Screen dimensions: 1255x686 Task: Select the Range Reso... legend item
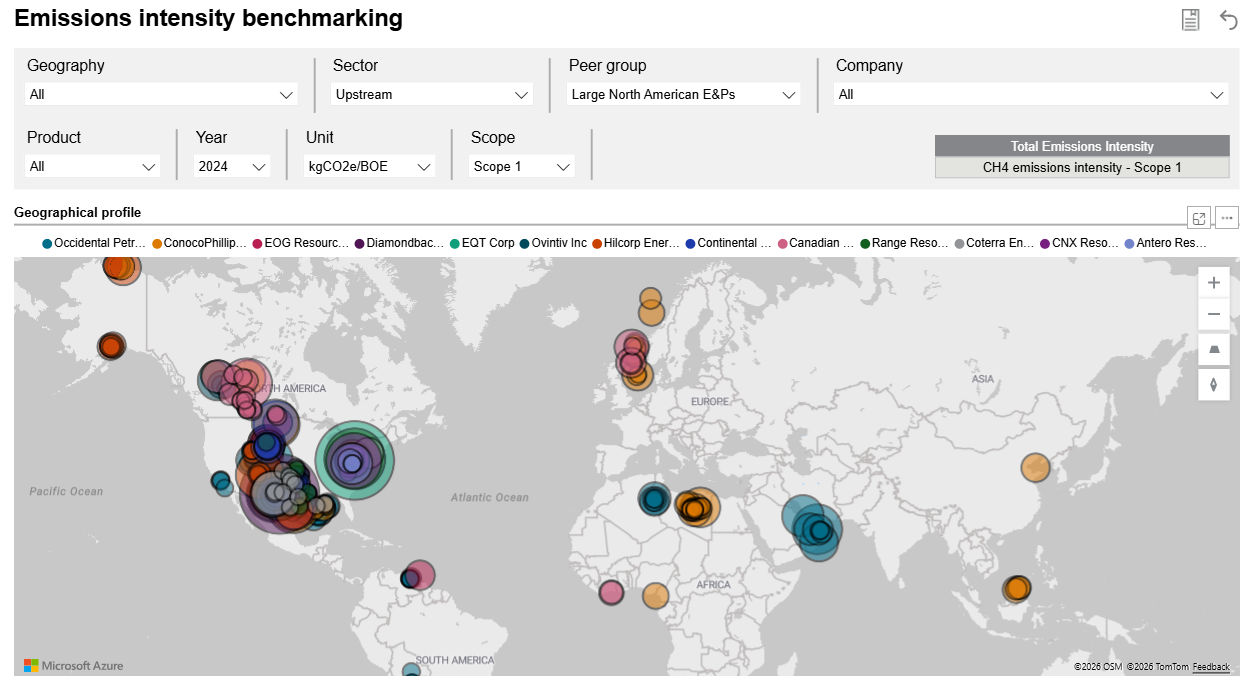coord(904,243)
